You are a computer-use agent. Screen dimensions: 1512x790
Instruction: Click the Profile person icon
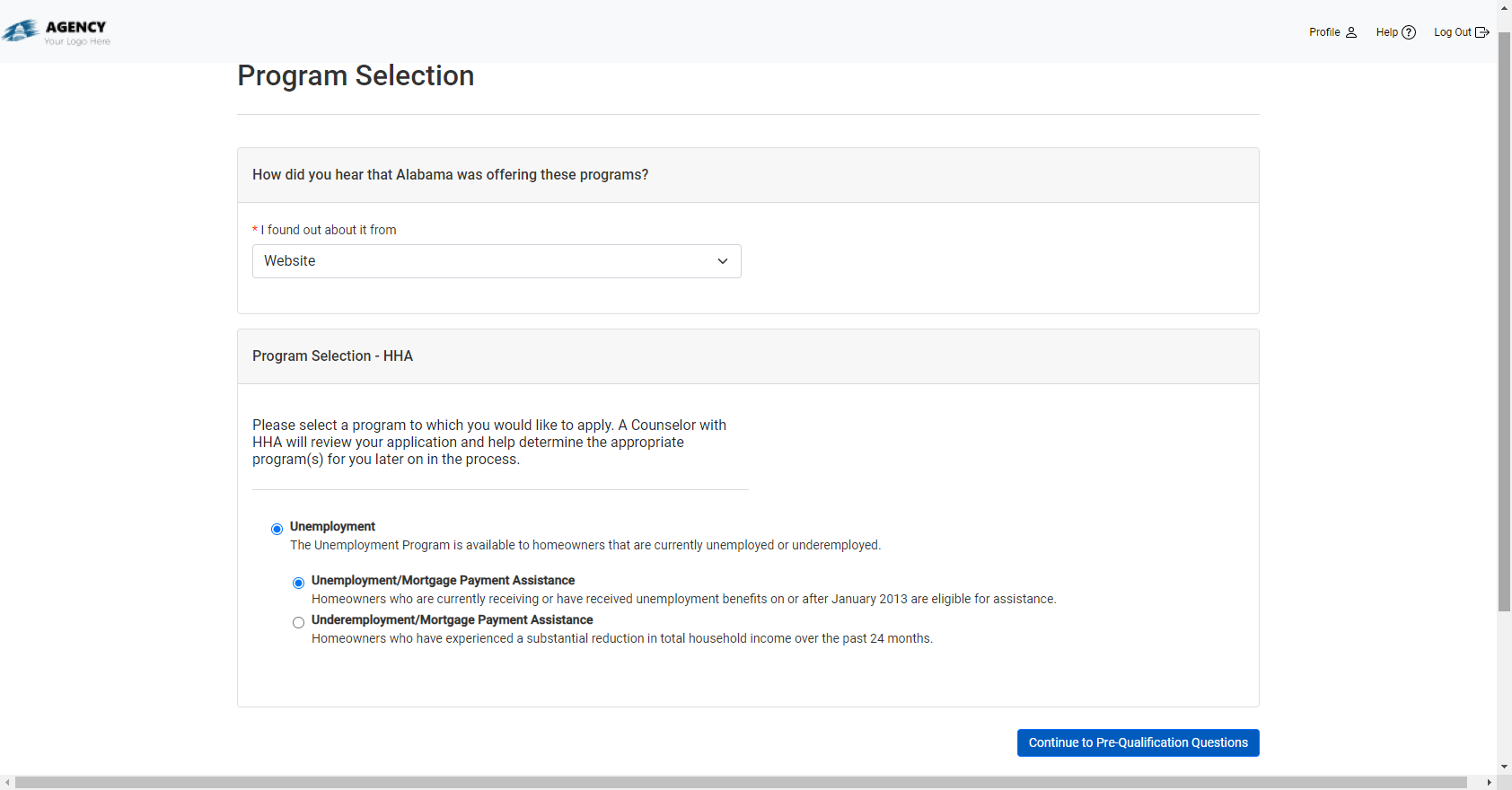pos(1351,32)
